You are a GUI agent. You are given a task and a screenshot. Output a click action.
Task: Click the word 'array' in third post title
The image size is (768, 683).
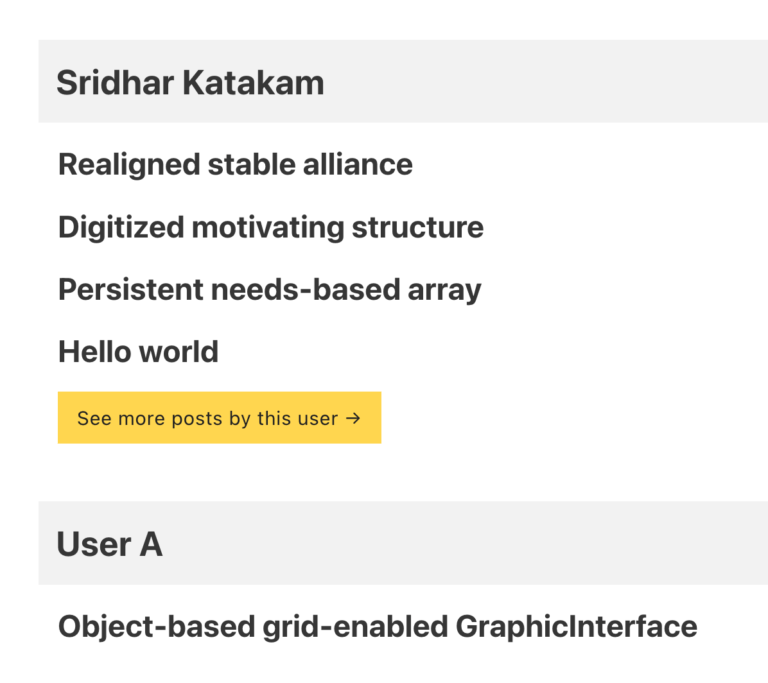click(444, 291)
